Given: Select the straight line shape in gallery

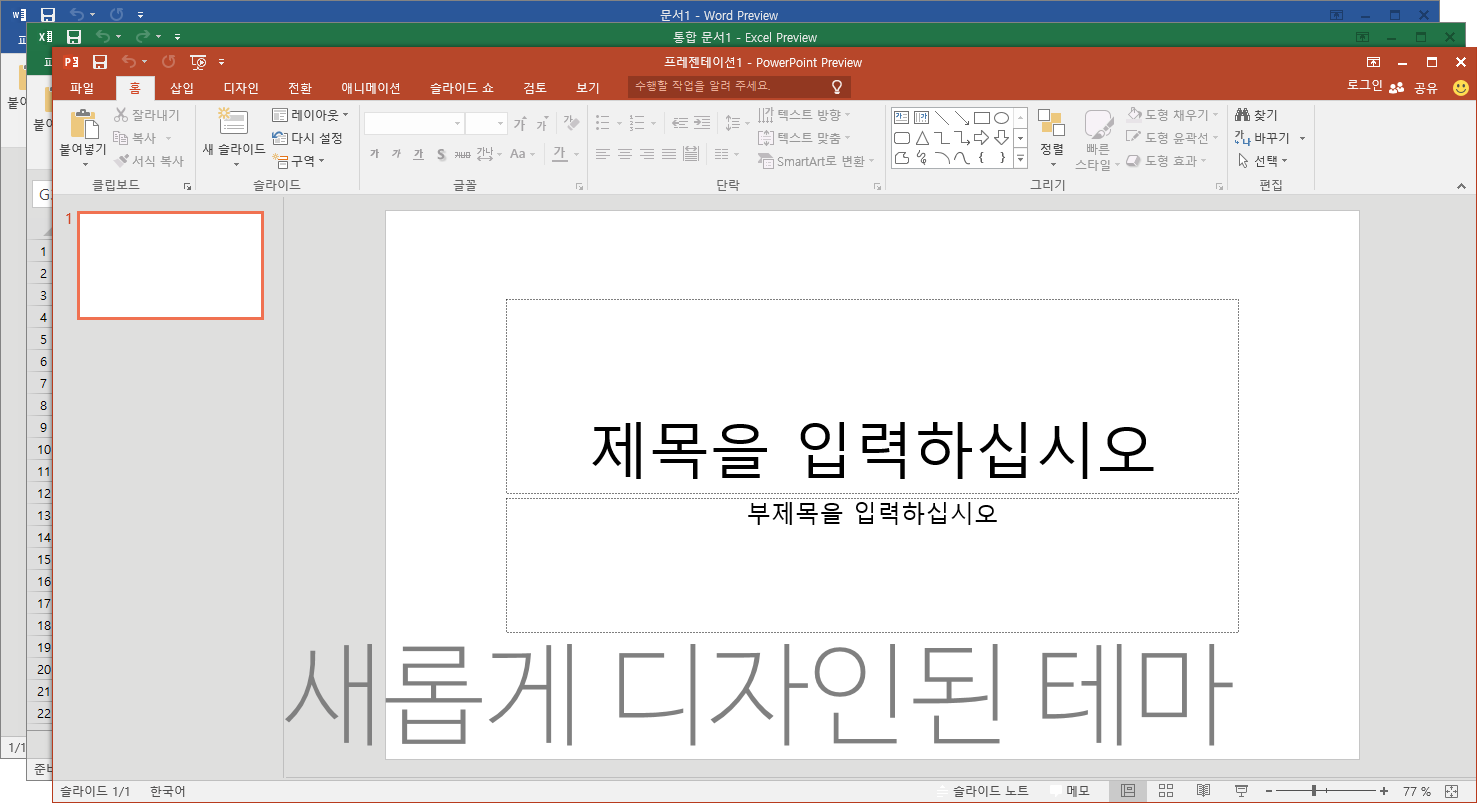Looking at the screenshot, I should 941,117.
